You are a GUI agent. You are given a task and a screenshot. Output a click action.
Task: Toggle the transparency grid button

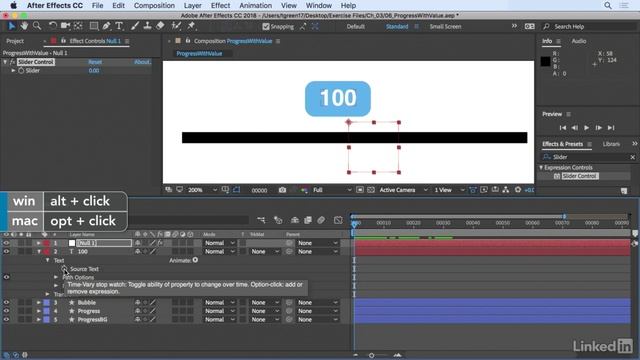pos(371,190)
